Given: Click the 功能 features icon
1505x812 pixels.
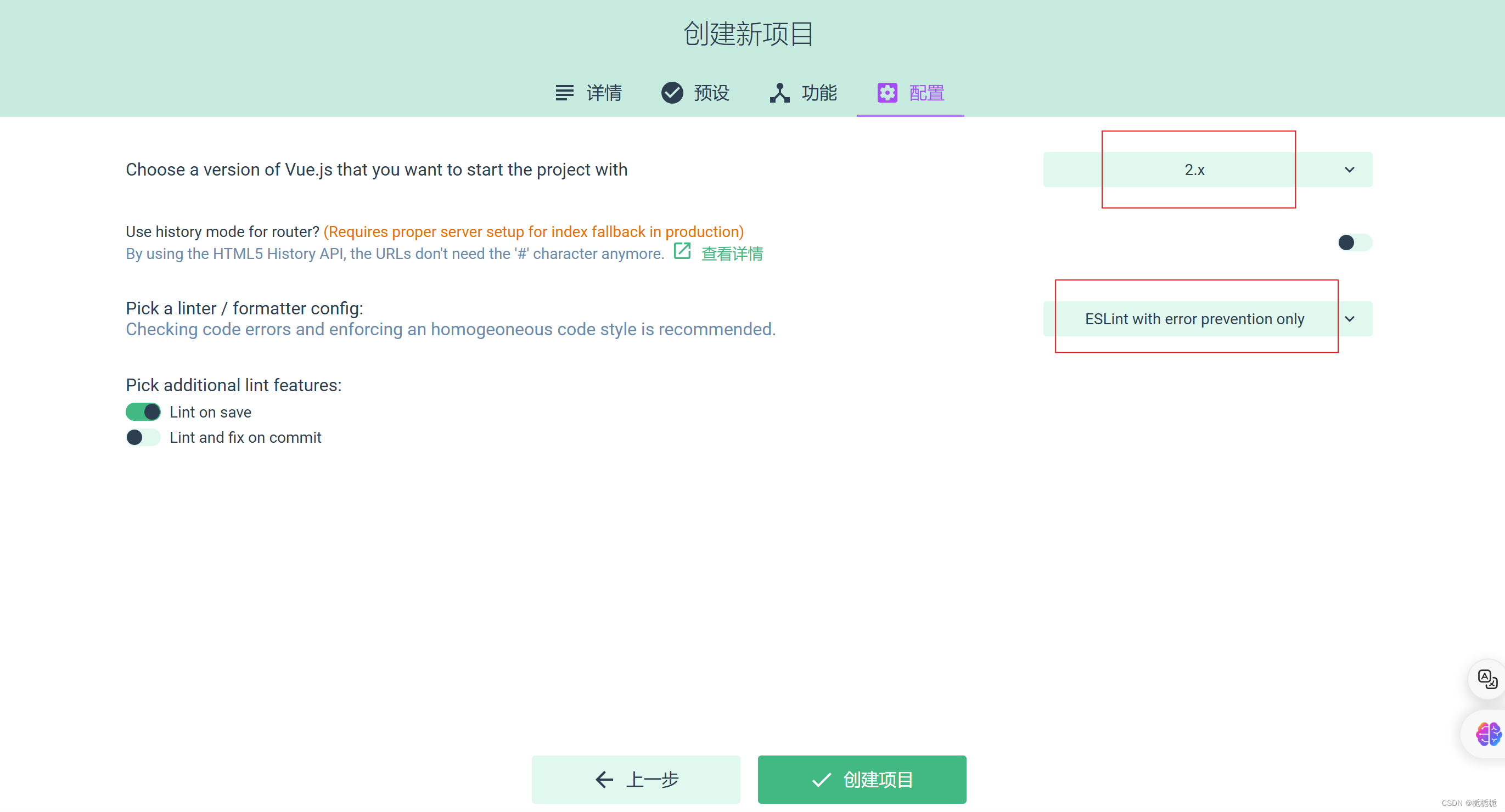Looking at the screenshot, I should [779, 92].
